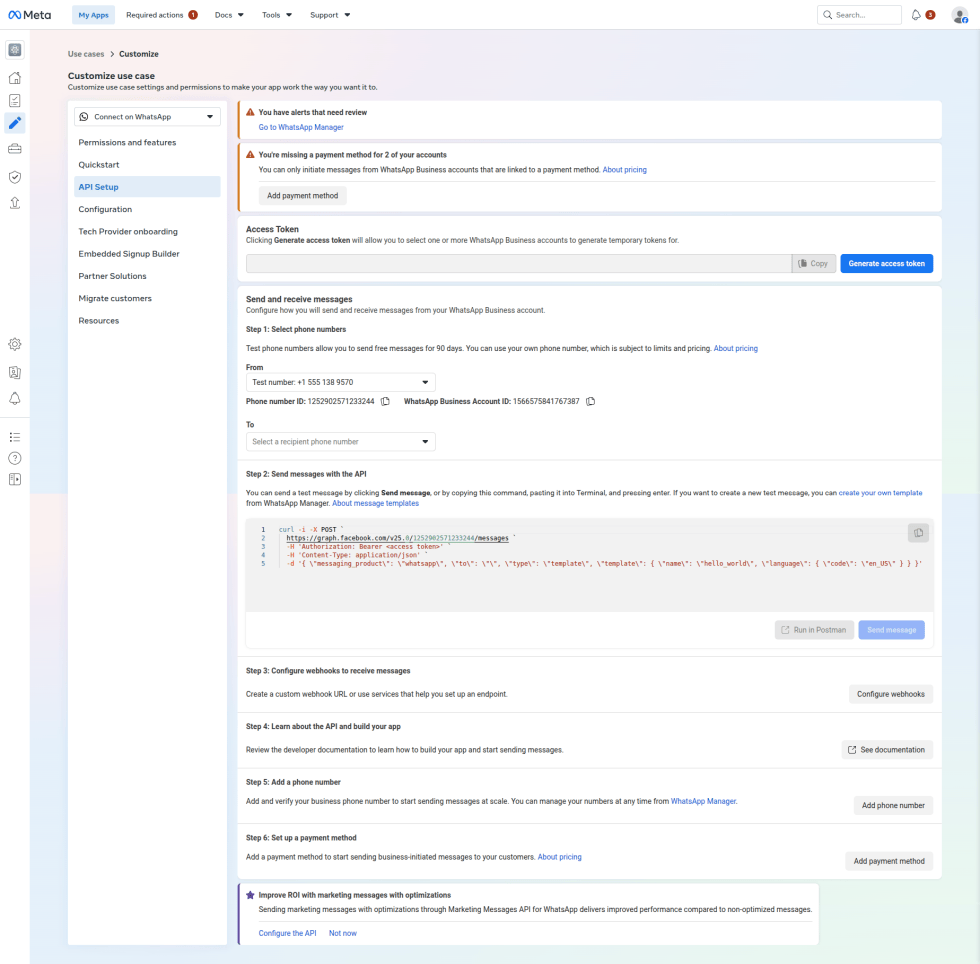Open the checklist clipboard icon in sidebar
980x964 pixels.
pos(15,100)
